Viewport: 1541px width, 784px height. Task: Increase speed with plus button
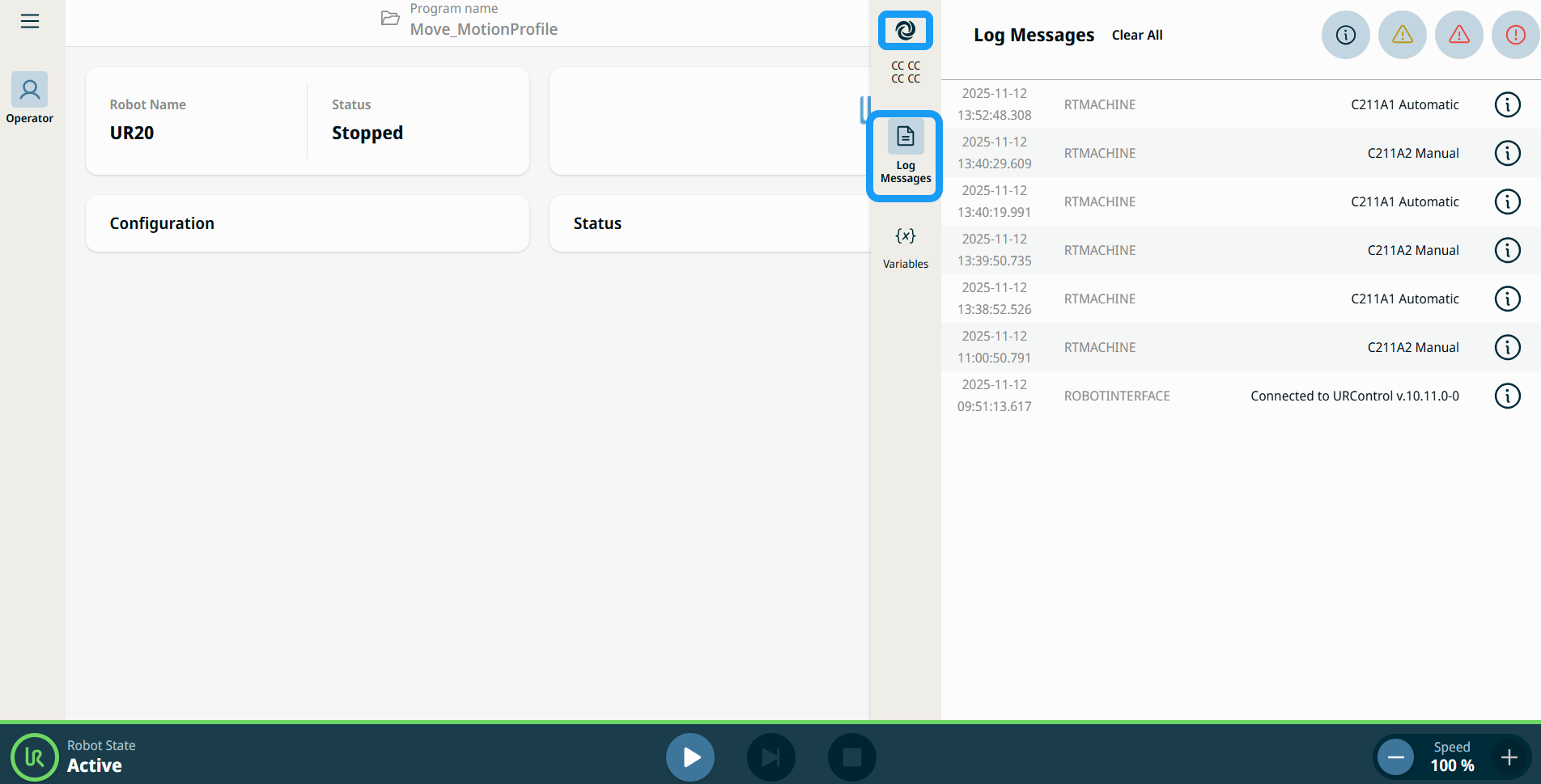(x=1509, y=757)
